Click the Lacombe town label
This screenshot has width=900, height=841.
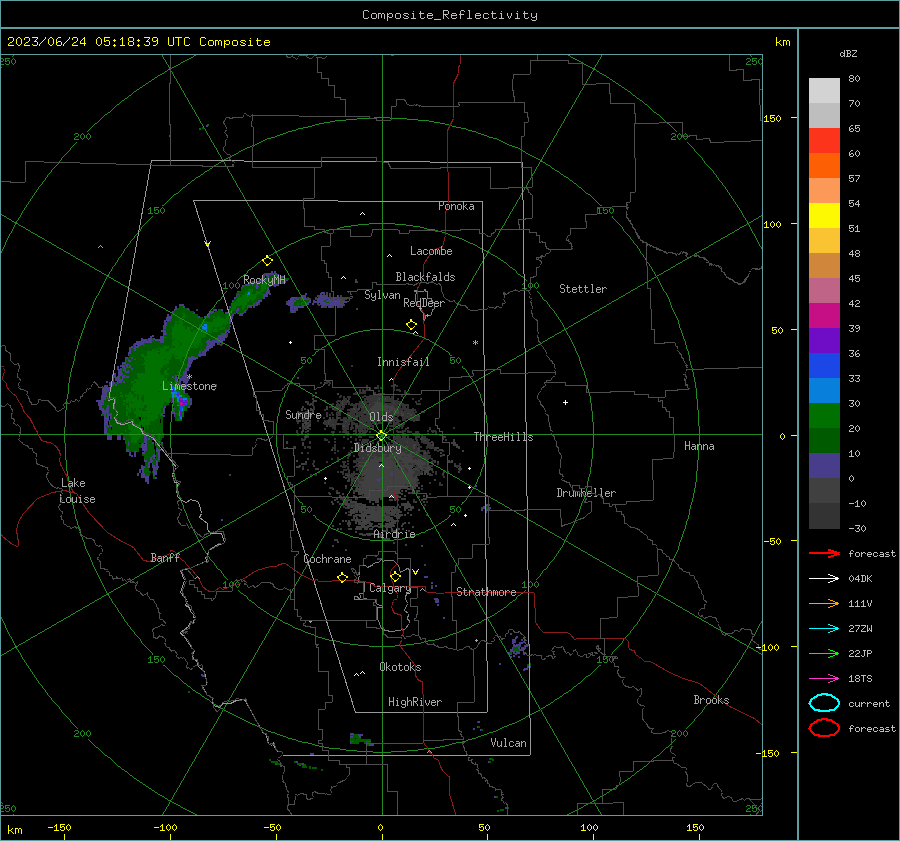431,251
